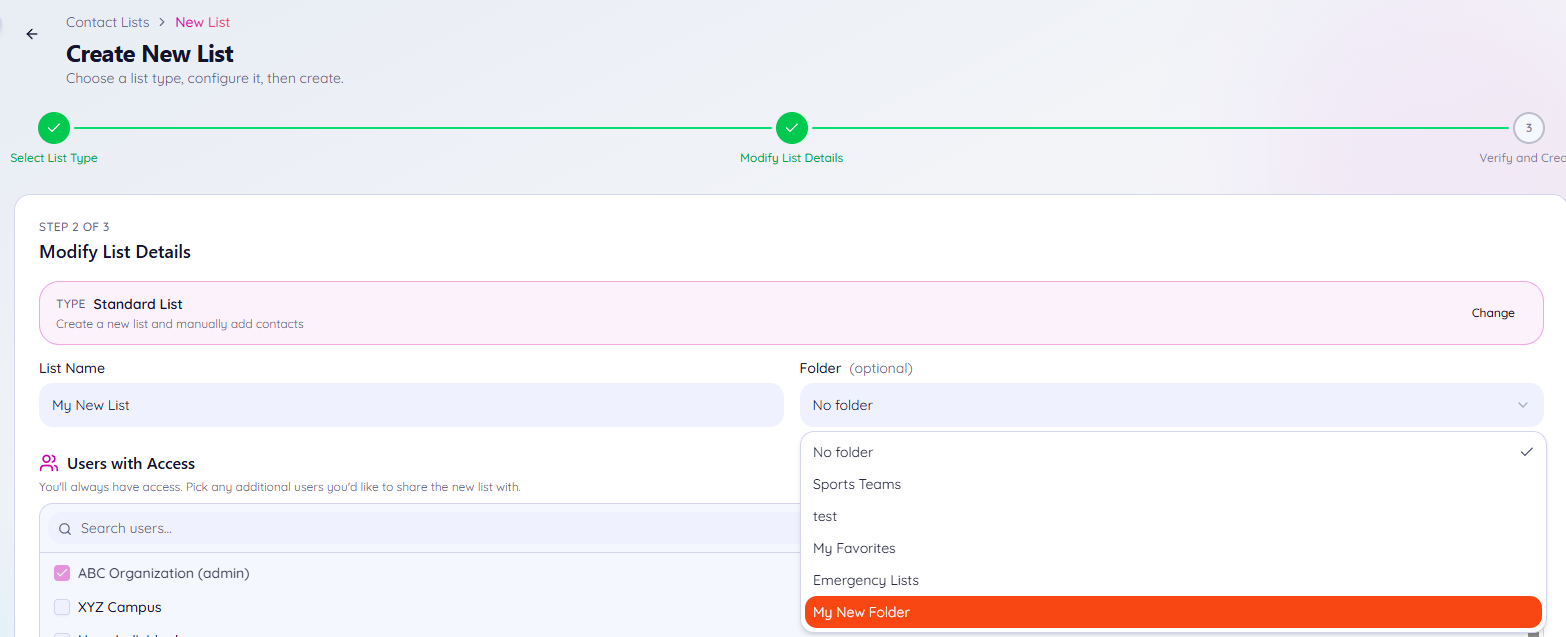1566x637 pixels.
Task: Uncheck ABC Organization (admin) checkbox
Action: pyautogui.click(x=62, y=573)
